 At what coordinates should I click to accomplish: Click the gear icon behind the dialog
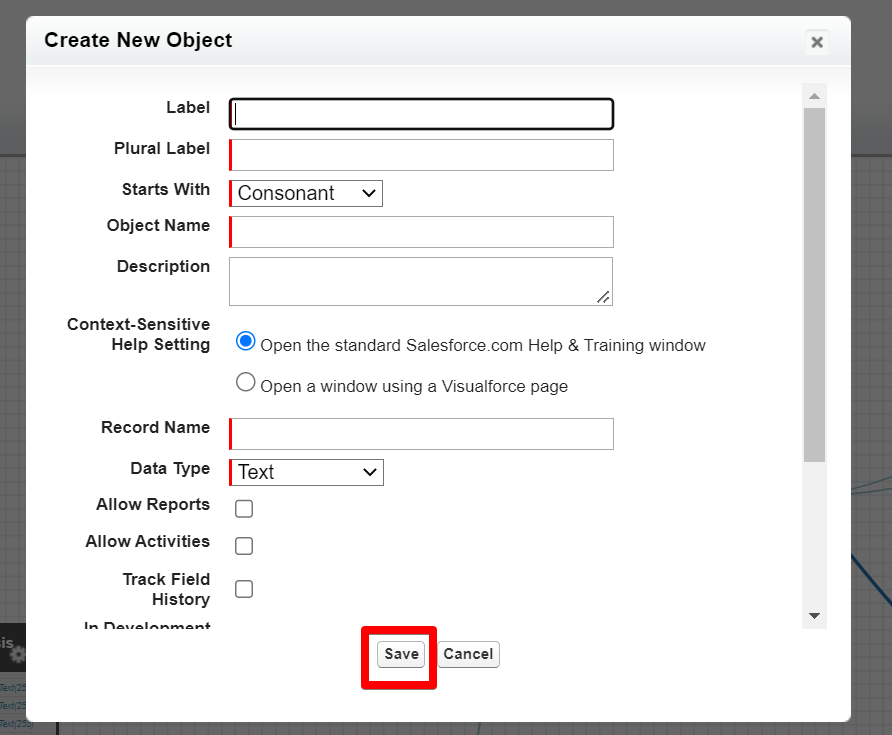point(19,654)
